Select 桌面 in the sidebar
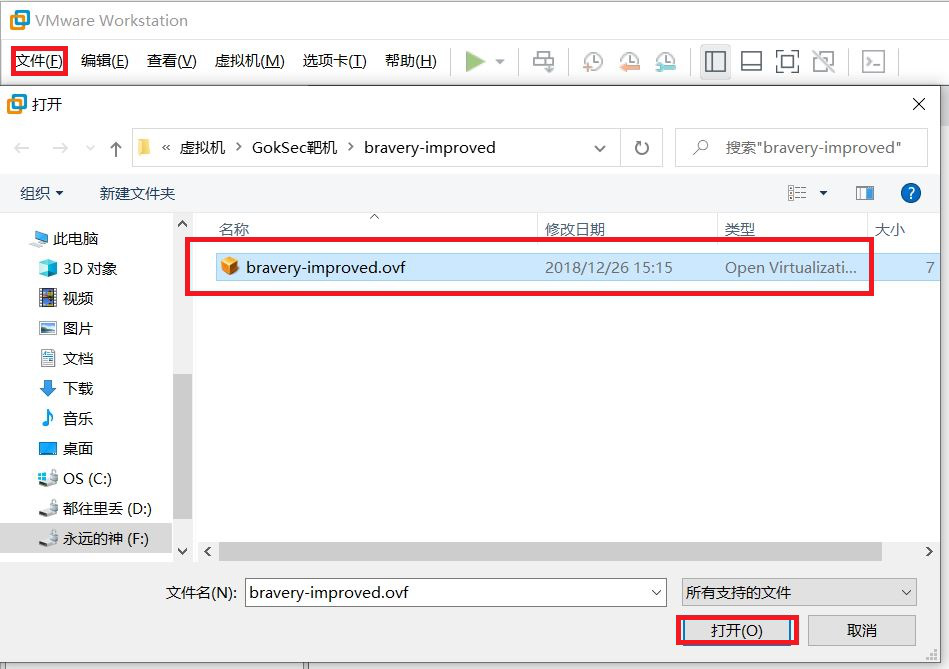This screenshot has height=669, width=949. tap(77, 449)
